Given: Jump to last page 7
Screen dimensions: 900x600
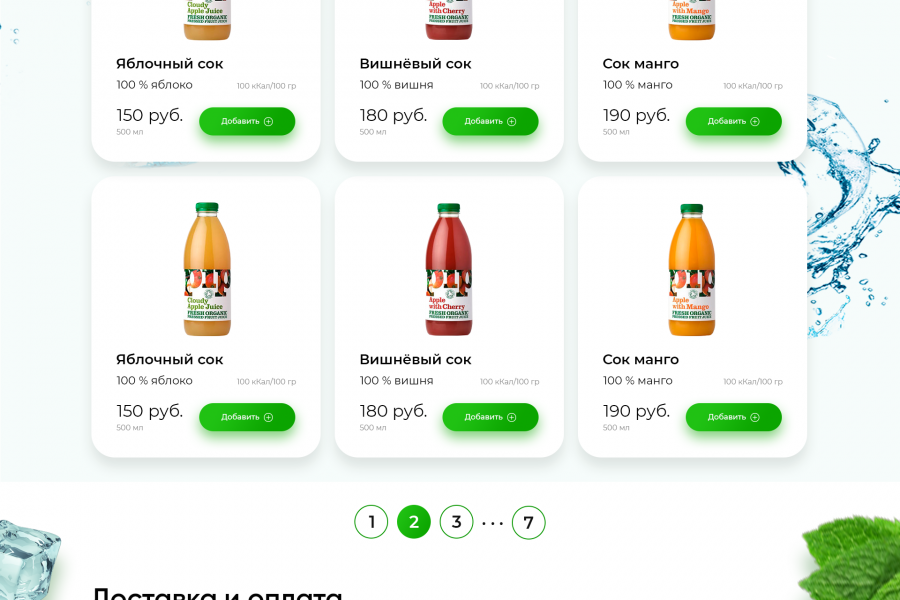Looking at the screenshot, I should point(529,522).
